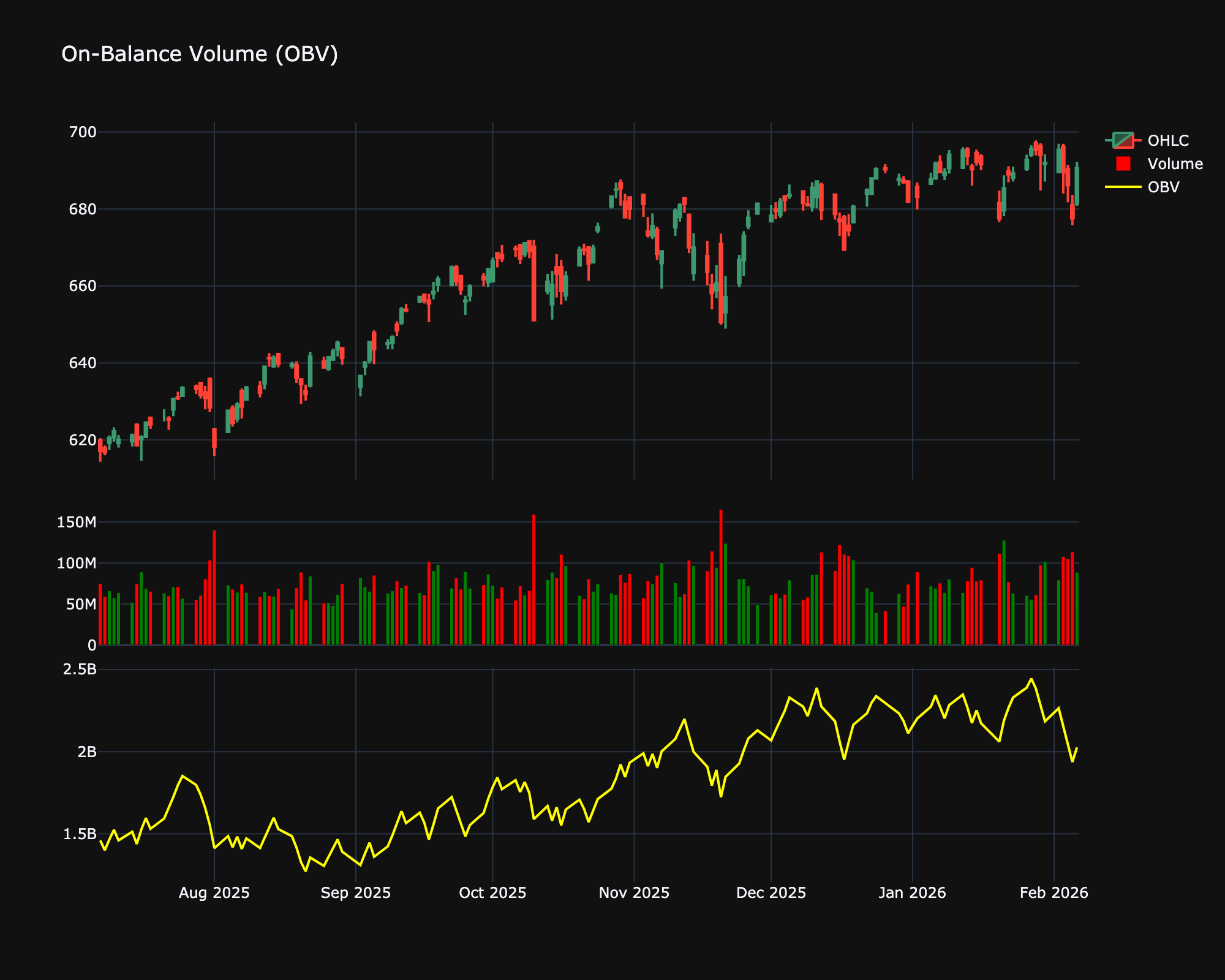1225x980 pixels.
Task: Click the 150M volume axis tick label
Action: (77, 522)
